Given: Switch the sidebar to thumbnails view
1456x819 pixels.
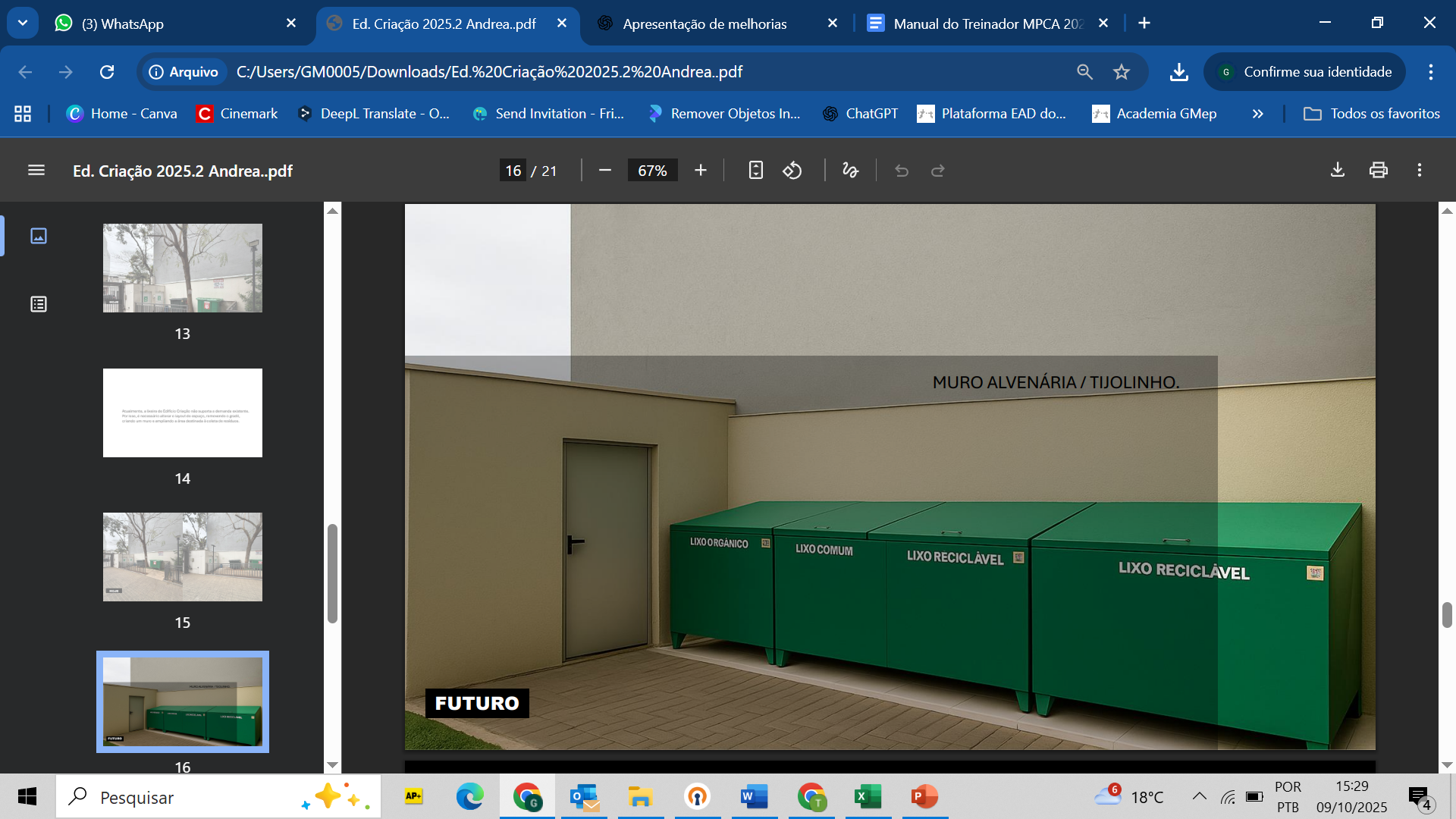Looking at the screenshot, I should coord(39,236).
